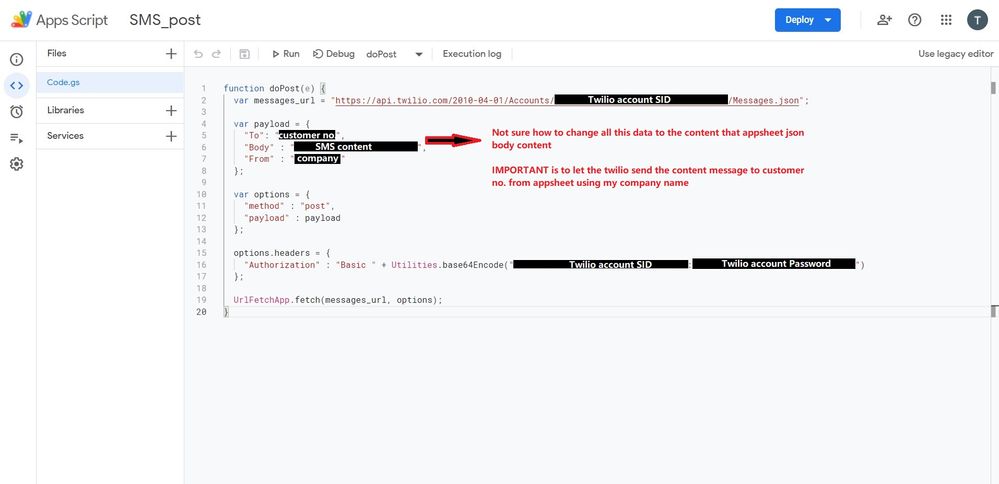
Task: Open the Executions list icon in the sidebar
Action: pyautogui.click(x=17, y=138)
